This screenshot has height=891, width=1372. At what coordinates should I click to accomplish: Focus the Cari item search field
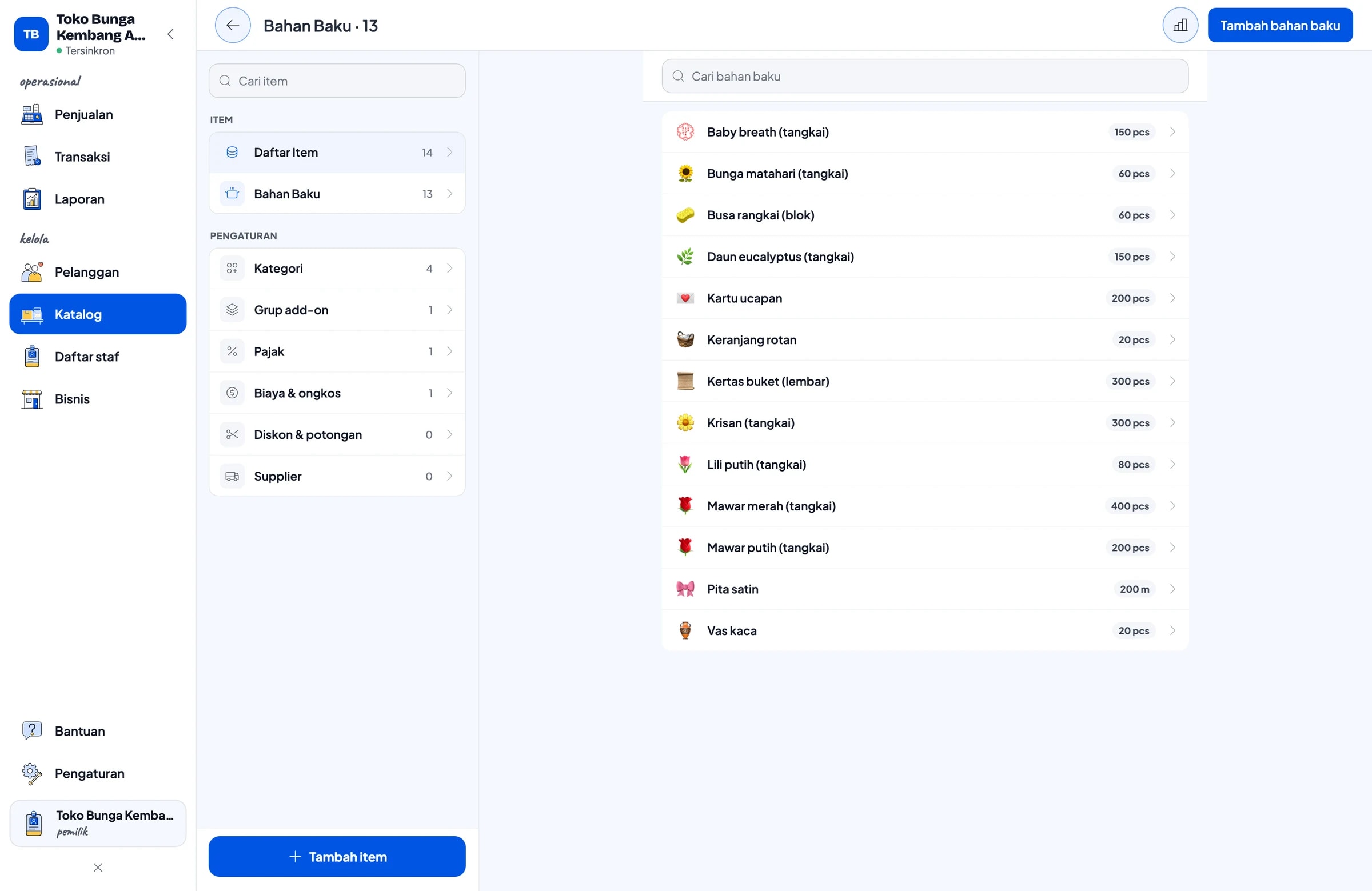(337, 81)
